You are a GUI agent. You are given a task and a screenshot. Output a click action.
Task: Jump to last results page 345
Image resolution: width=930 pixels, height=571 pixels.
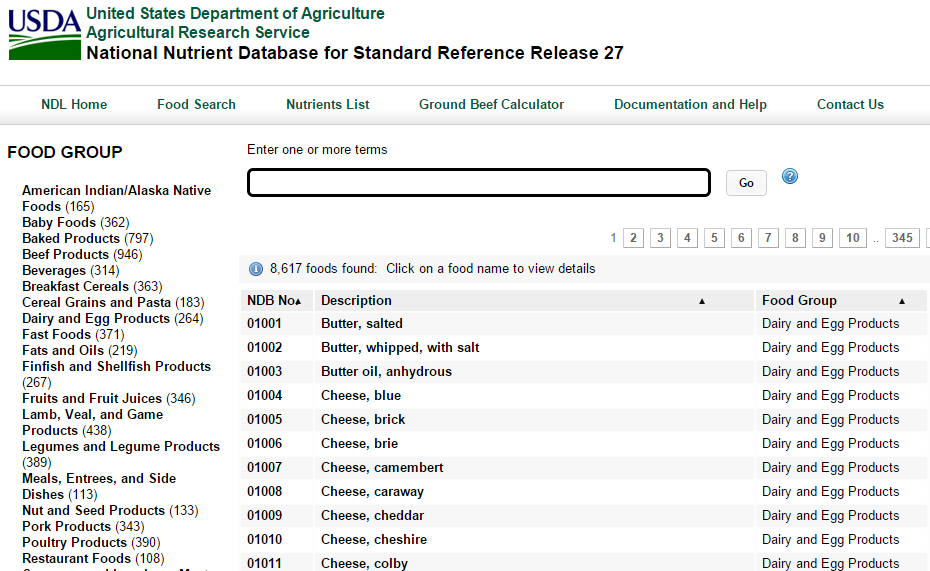[x=902, y=238]
